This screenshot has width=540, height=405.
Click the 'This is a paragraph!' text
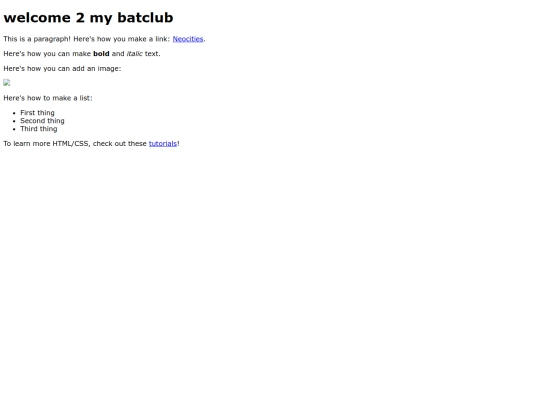pyautogui.click(x=37, y=39)
